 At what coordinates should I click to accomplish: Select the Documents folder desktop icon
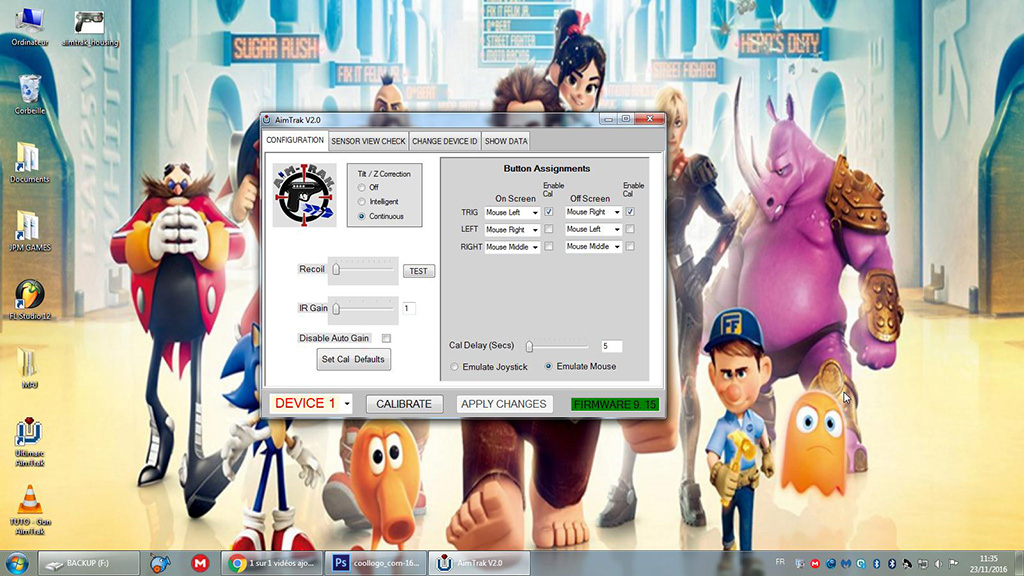(29, 163)
